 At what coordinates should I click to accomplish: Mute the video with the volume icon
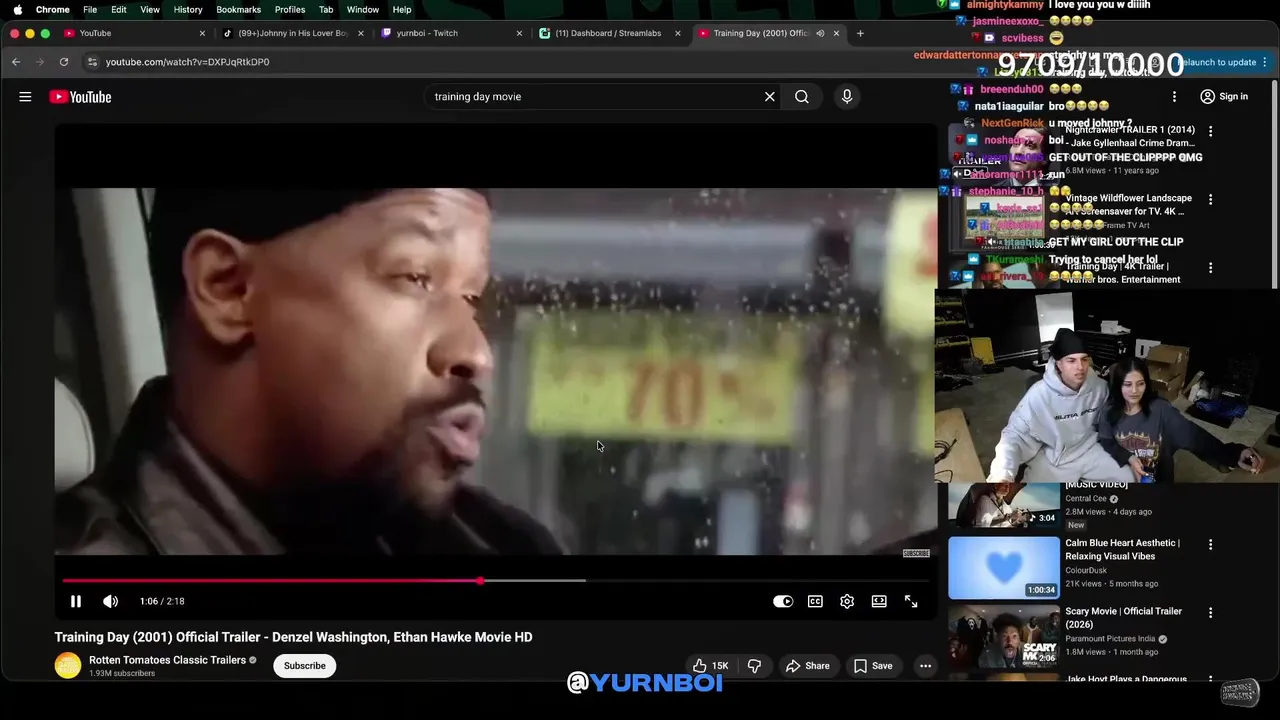point(111,601)
